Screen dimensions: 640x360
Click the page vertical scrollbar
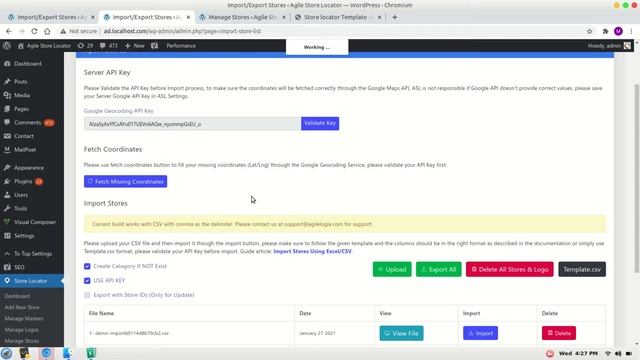point(637,178)
